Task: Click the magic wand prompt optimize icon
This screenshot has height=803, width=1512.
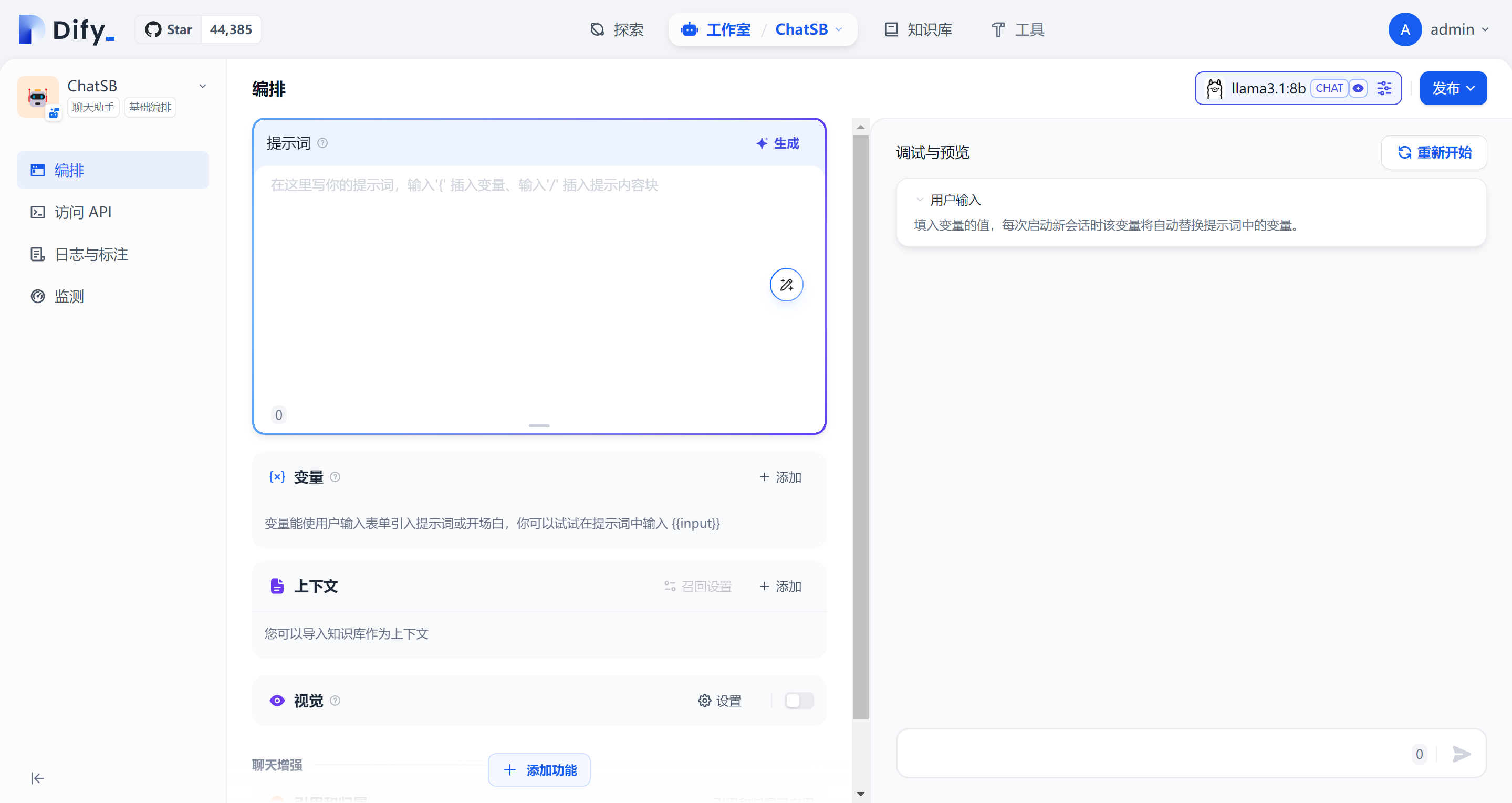Action: point(786,285)
